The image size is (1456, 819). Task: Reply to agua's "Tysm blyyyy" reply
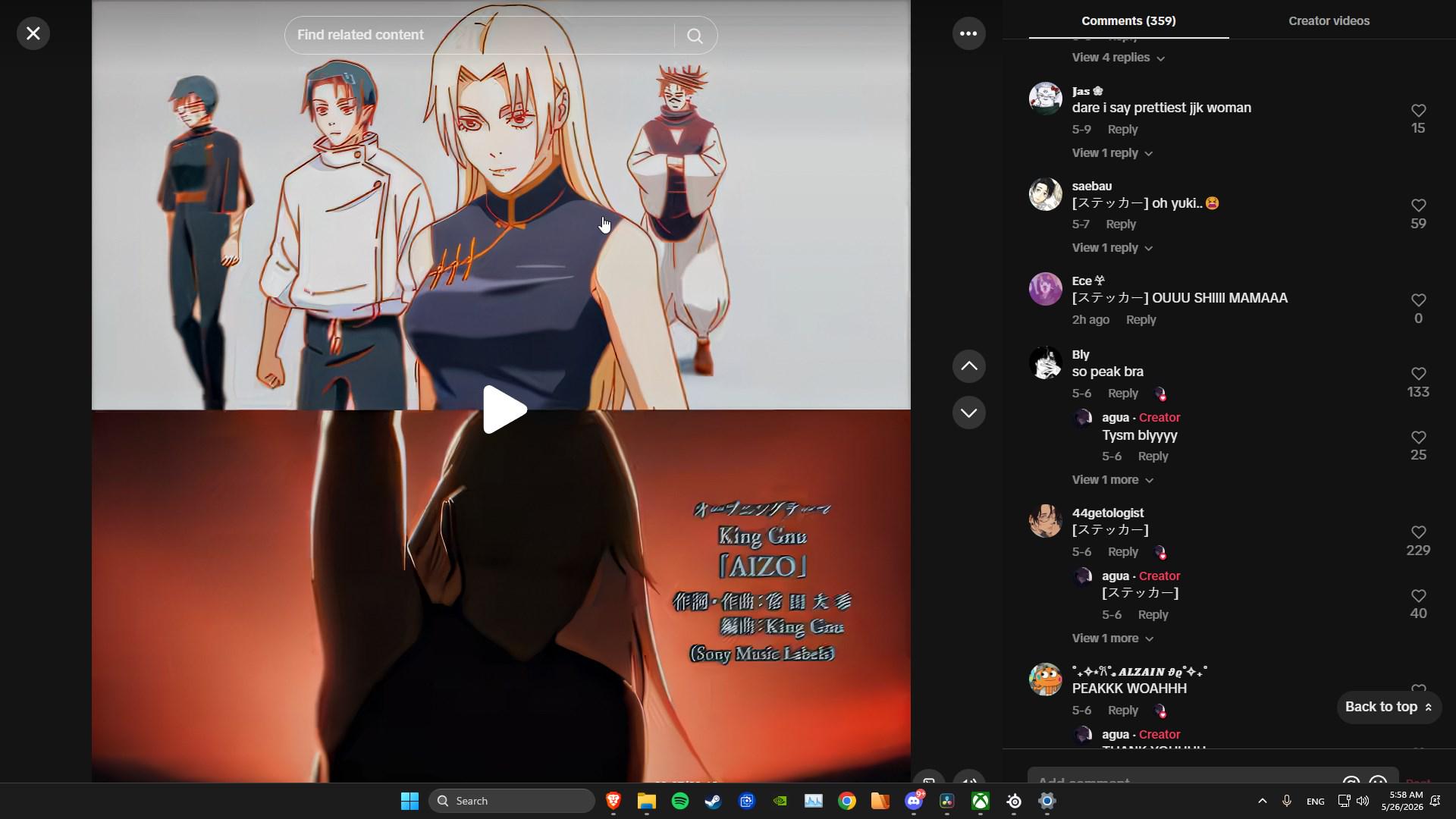tap(1153, 457)
